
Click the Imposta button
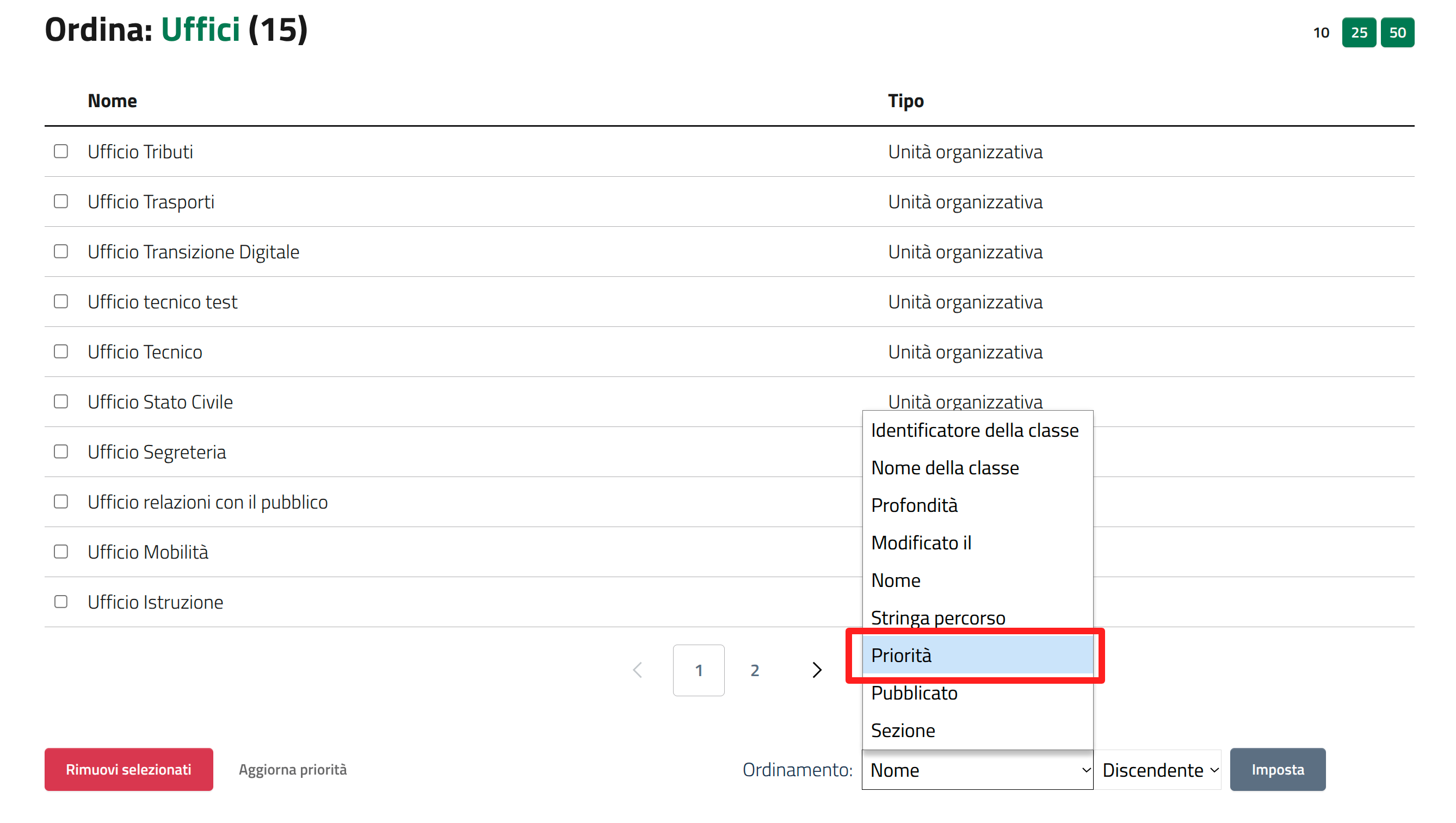click(1277, 769)
